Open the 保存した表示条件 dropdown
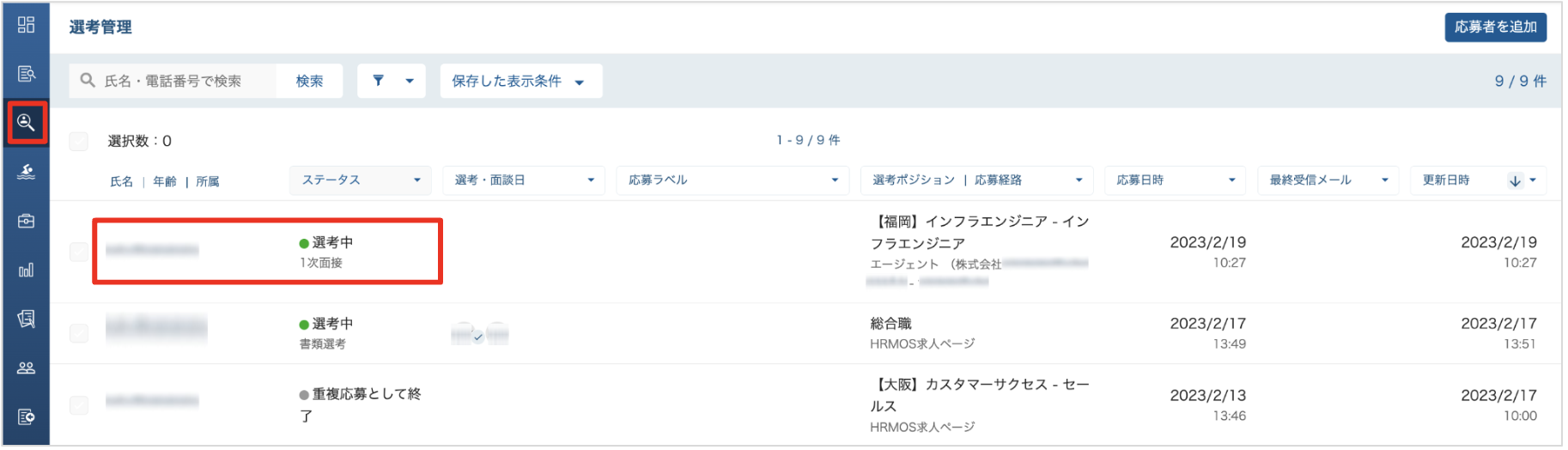This screenshot has width=1568, height=450. point(520,81)
